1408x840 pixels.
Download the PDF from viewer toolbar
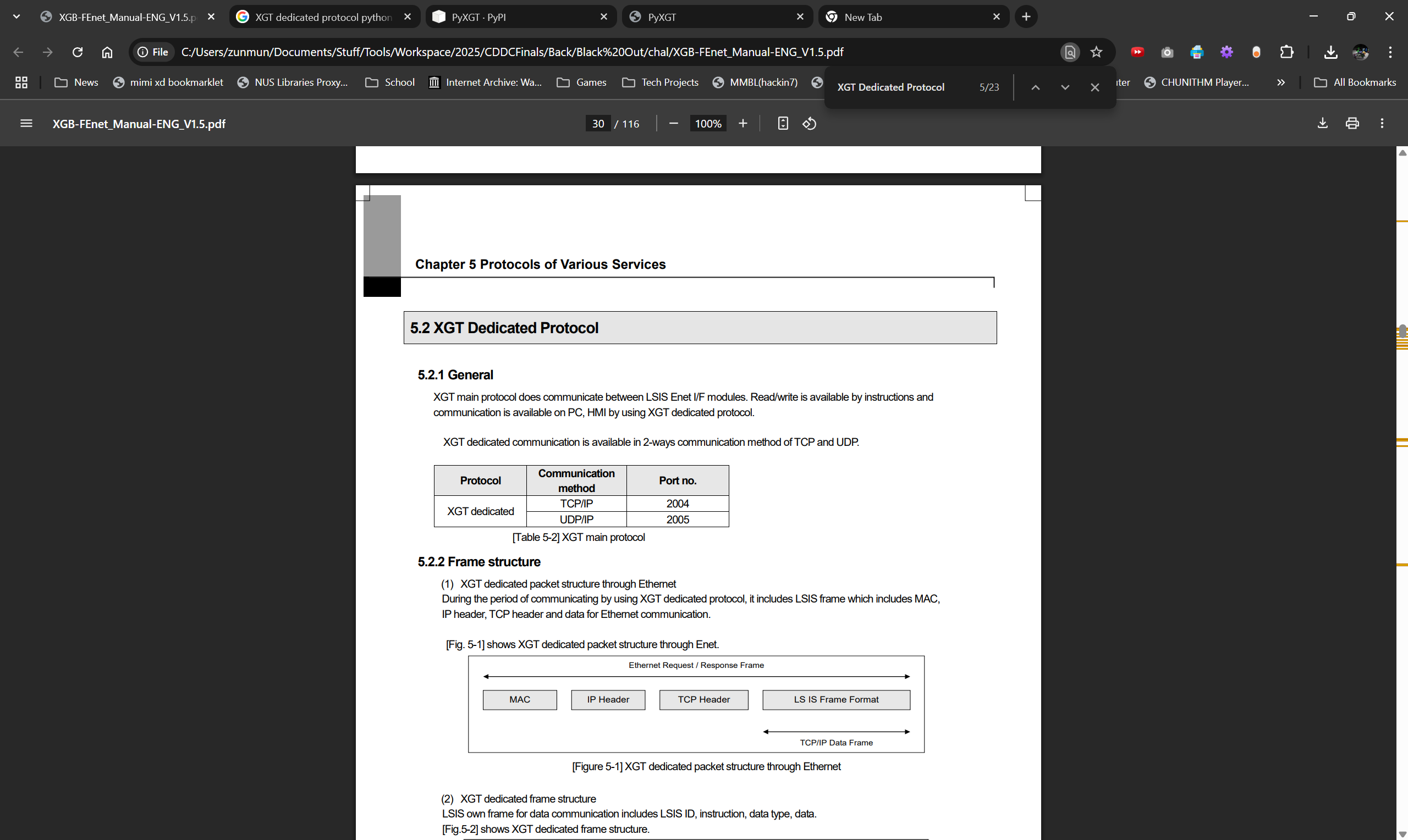(x=1322, y=123)
